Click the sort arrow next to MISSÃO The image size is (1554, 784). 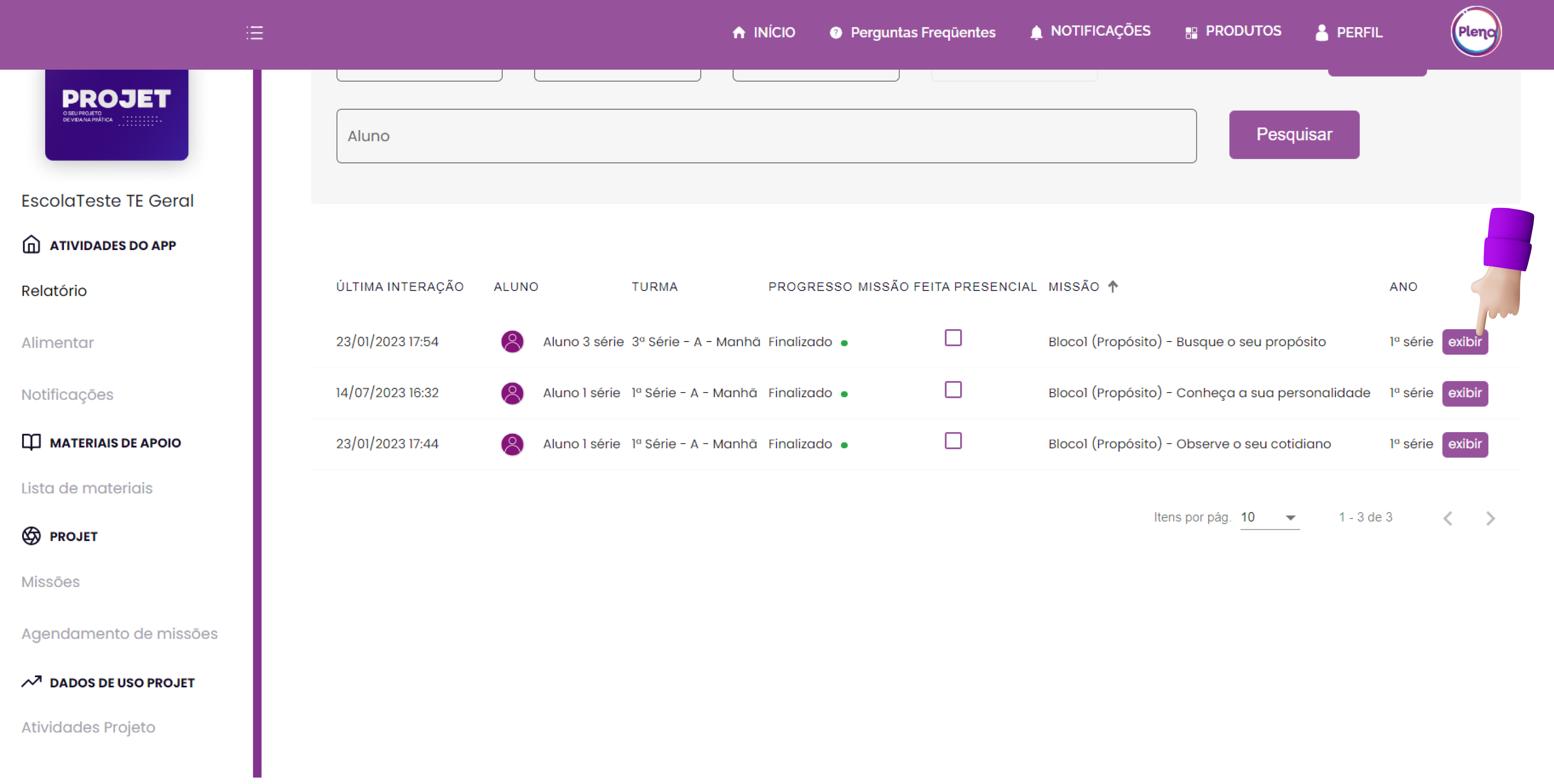[1113, 286]
